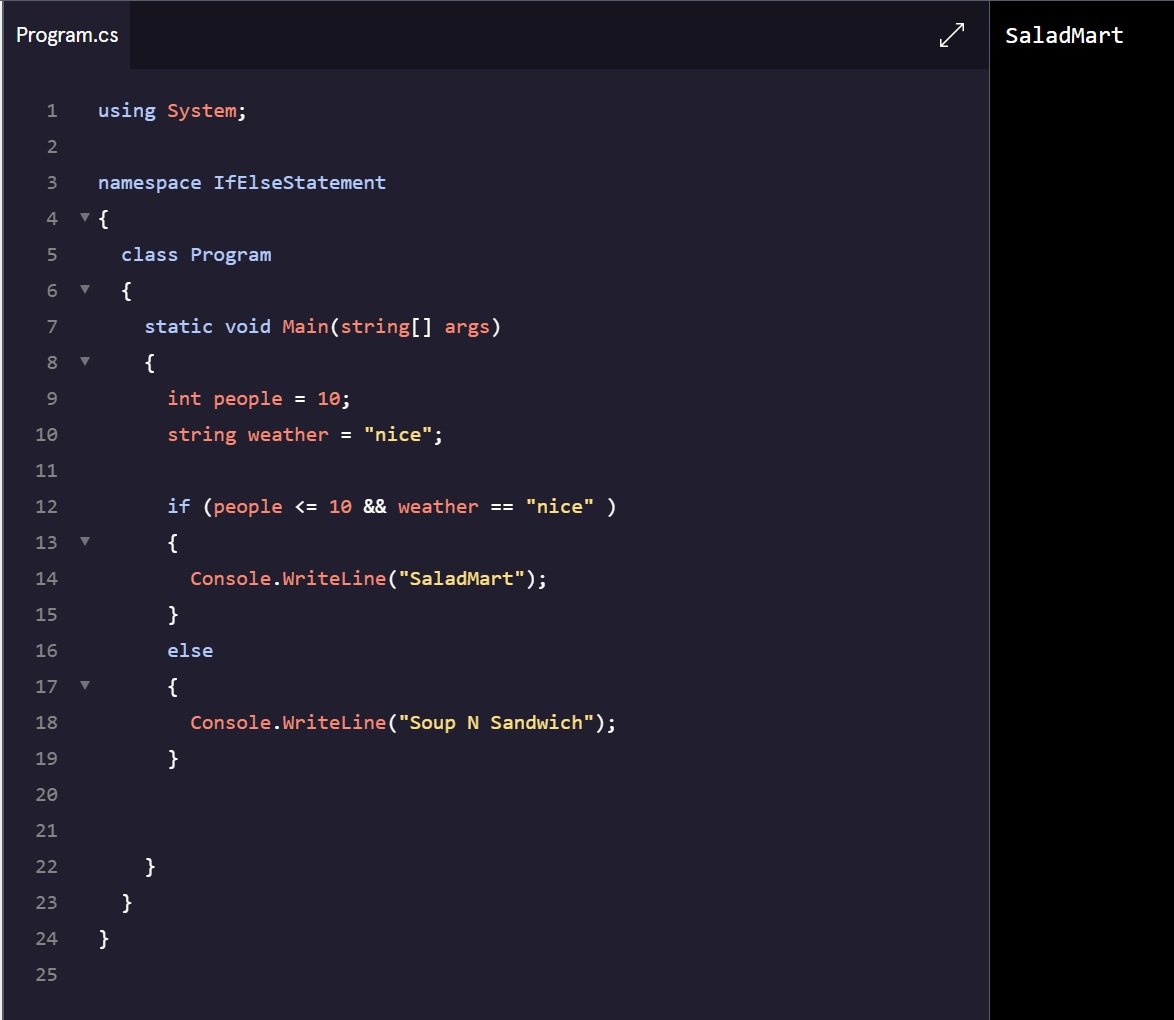Viewport: 1174px width, 1020px height.
Task: Collapse the namespace block at line 4
Action: point(85,217)
